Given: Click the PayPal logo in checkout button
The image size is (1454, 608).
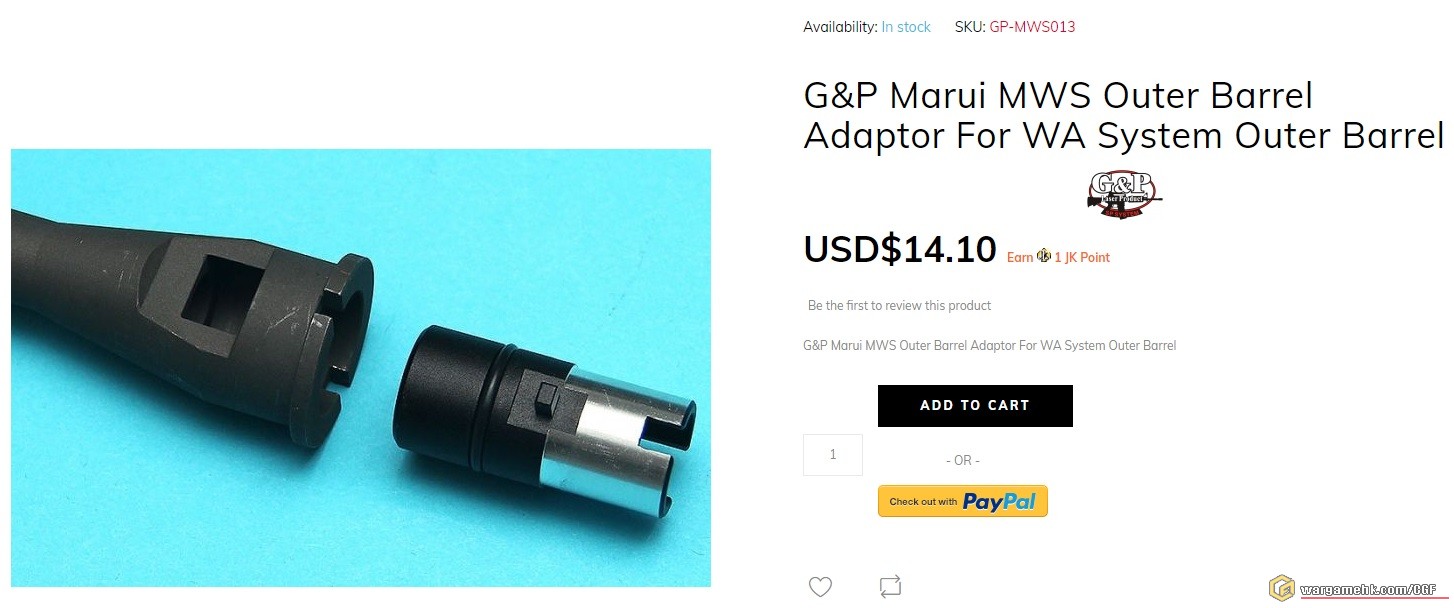Looking at the screenshot, I should click(x=999, y=502).
